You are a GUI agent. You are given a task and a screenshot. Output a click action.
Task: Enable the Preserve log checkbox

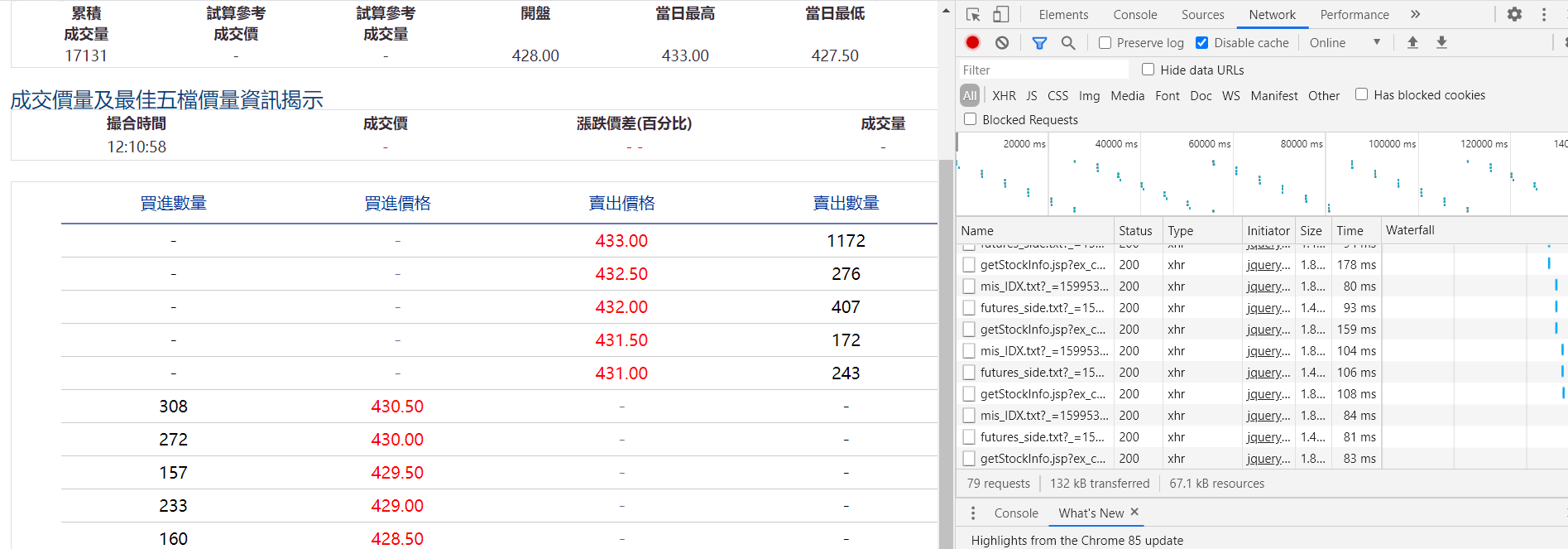tap(1105, 43)
